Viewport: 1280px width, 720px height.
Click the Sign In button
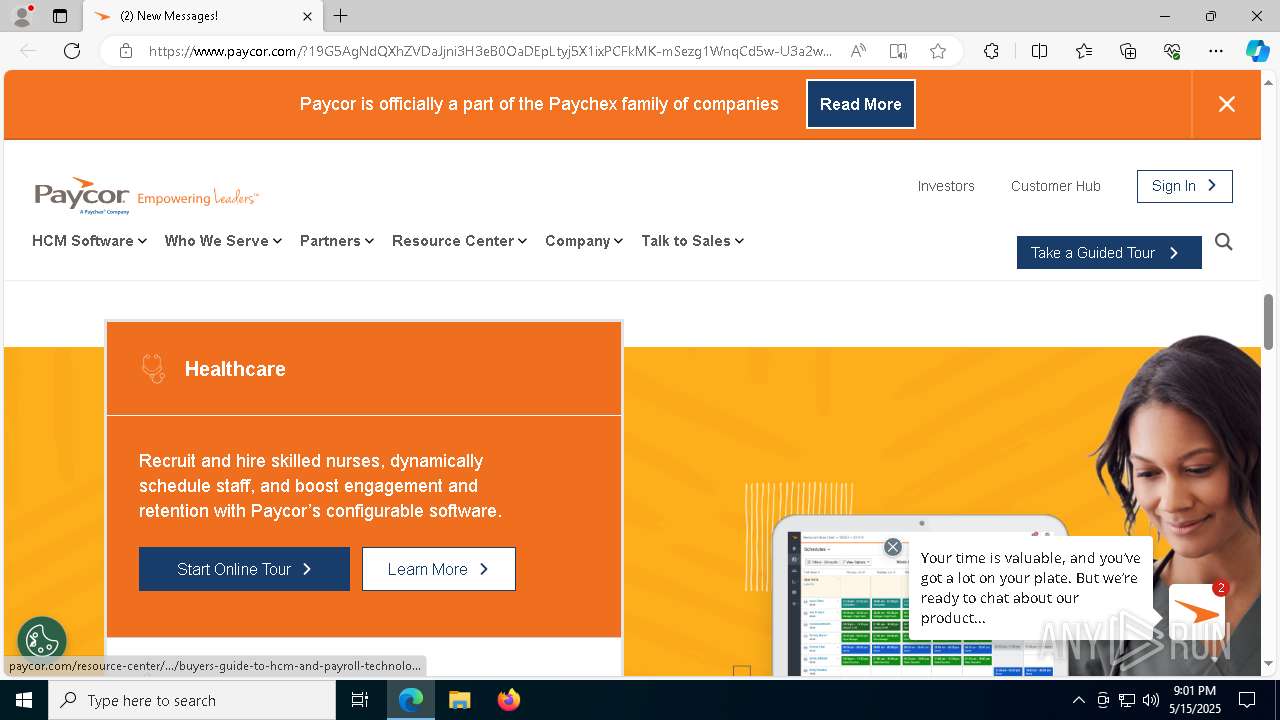click(1185, 186)
